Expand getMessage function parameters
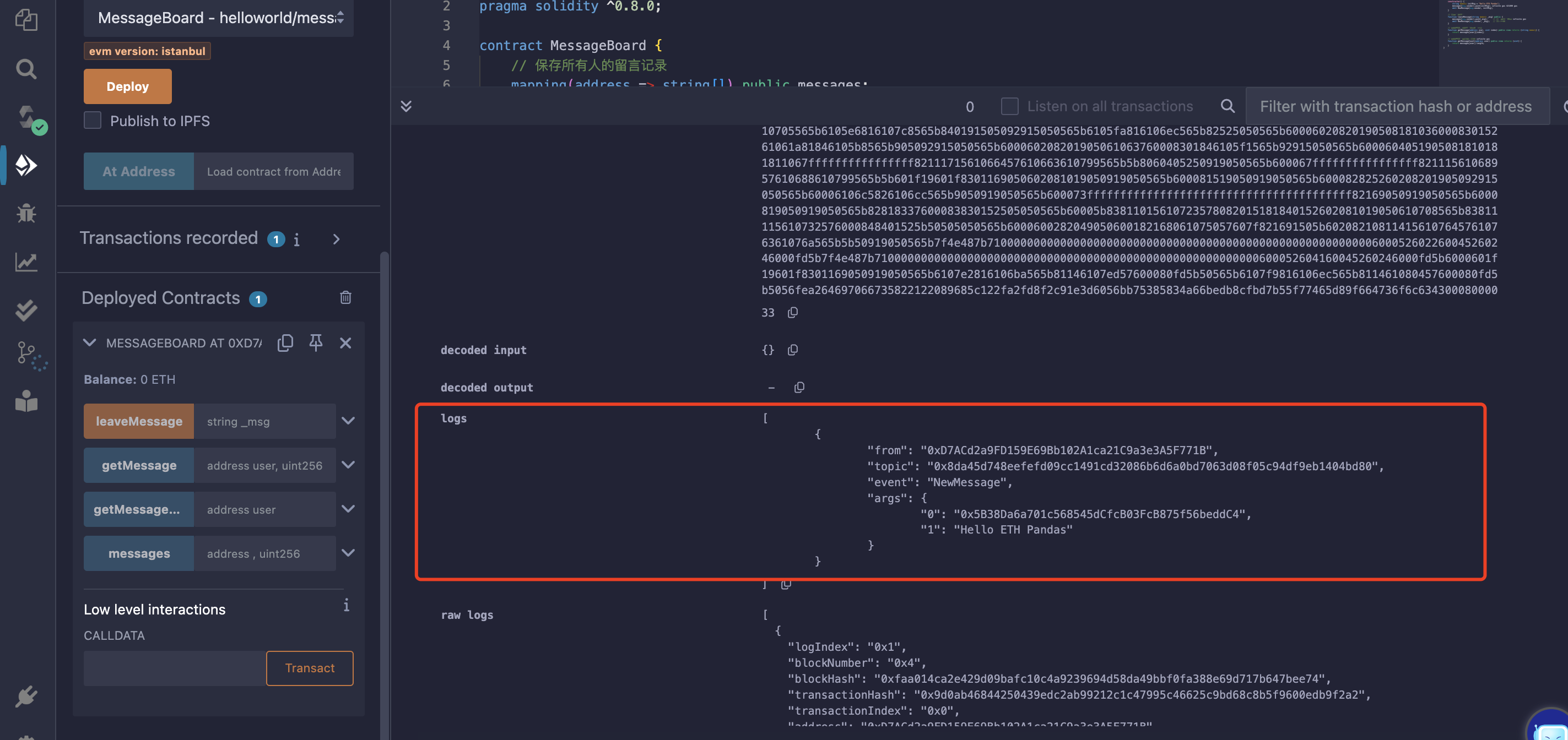The image size is (1568, 740). 348,465
